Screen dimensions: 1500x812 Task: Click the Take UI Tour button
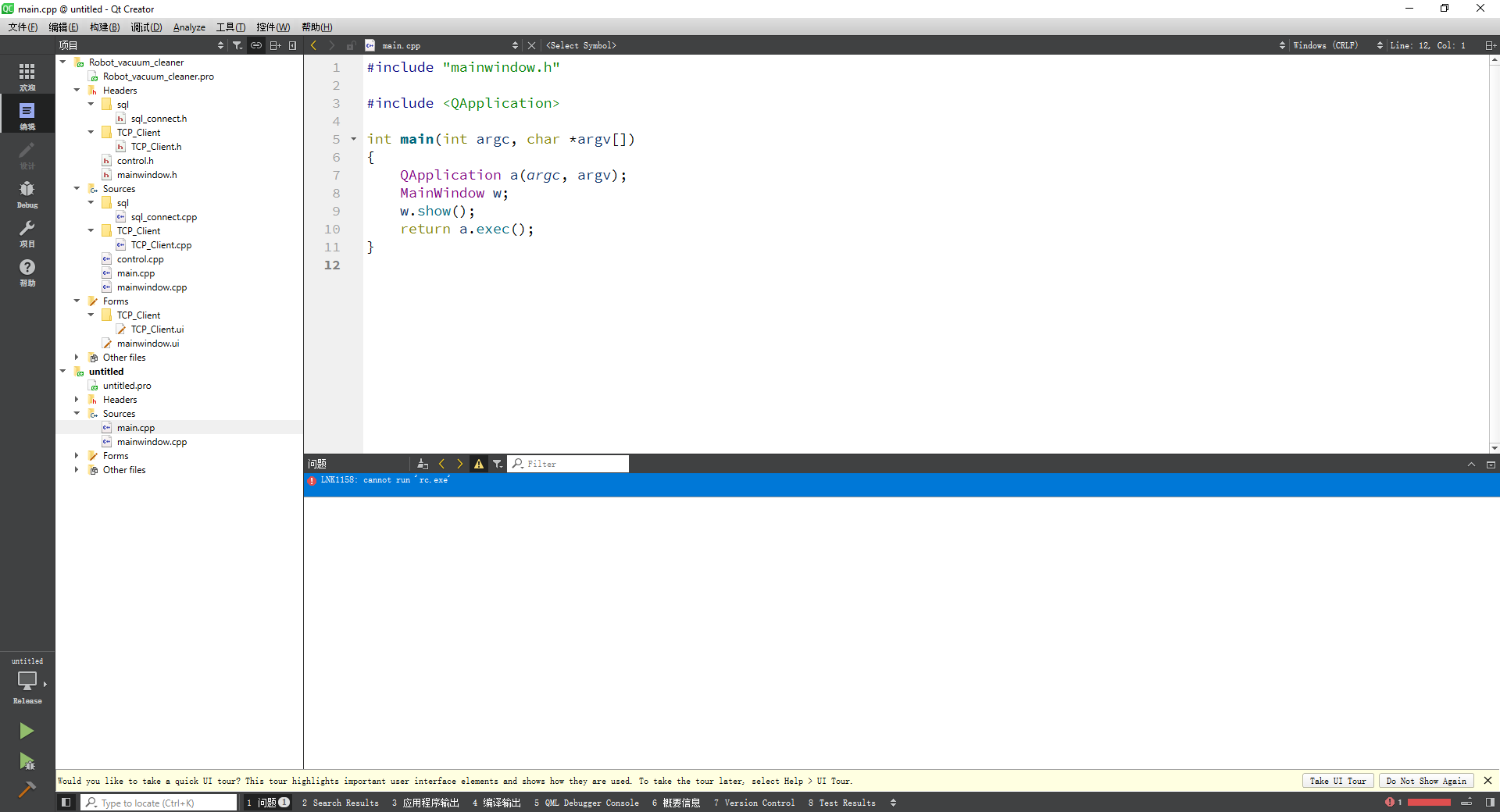pyautogui.click(x=1337, y=781)
